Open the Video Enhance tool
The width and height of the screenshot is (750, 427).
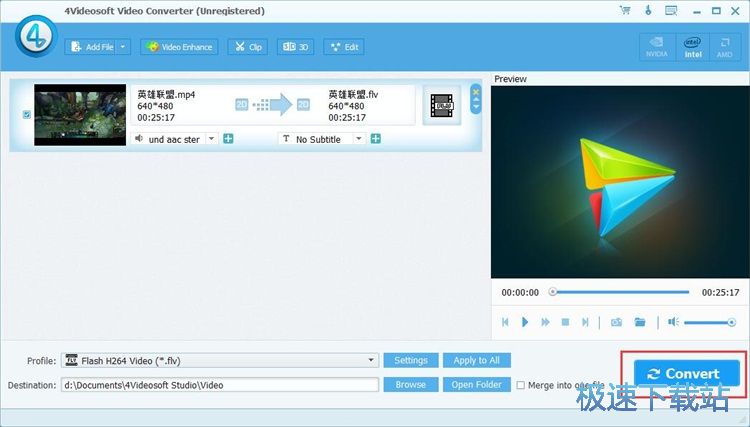pos(179,47)
